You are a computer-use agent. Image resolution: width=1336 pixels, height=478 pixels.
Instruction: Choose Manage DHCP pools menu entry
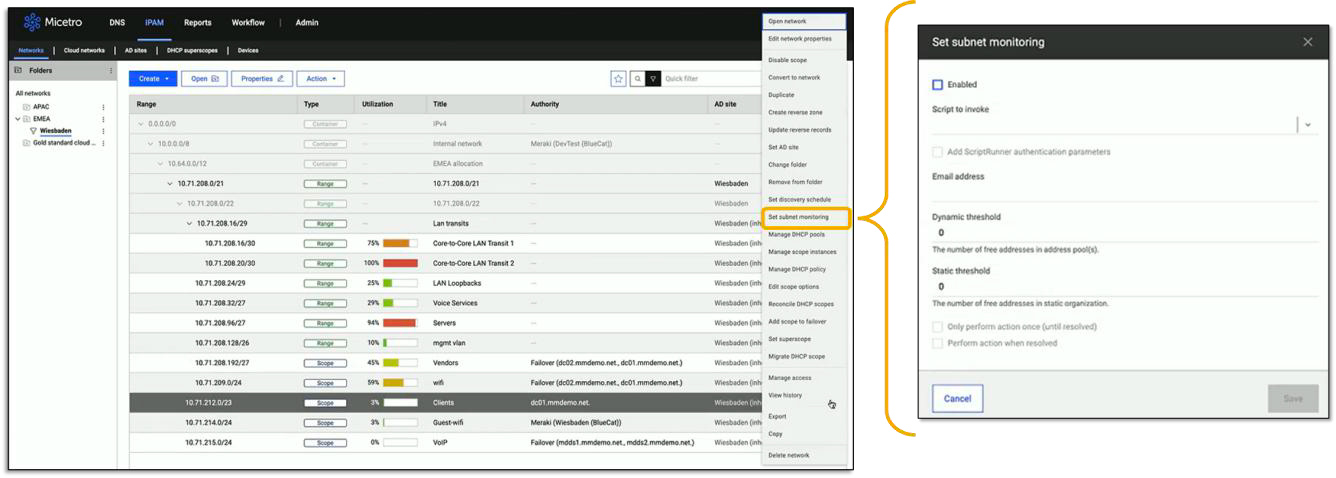click(804, 234)
